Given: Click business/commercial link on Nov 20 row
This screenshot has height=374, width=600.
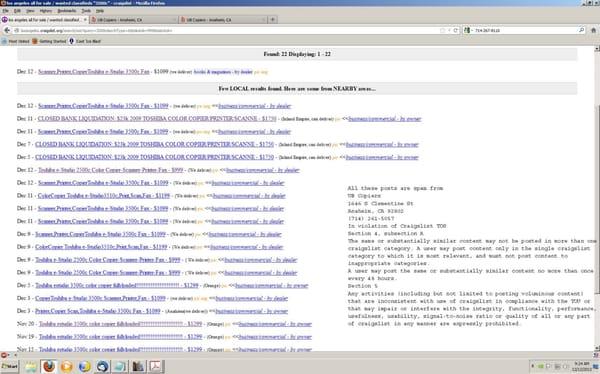Looking at the screenshot, I should tap(275, 324).
